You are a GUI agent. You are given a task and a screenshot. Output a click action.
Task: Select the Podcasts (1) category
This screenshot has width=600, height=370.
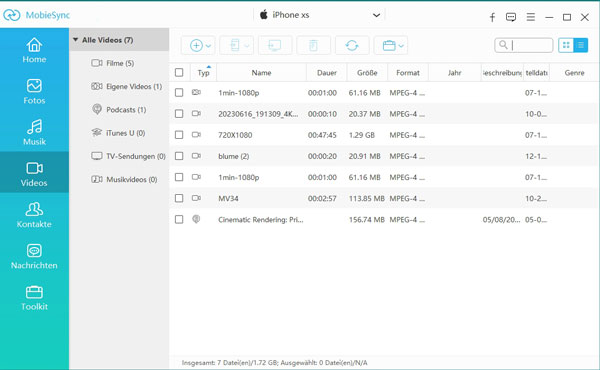tap(119, 110)
